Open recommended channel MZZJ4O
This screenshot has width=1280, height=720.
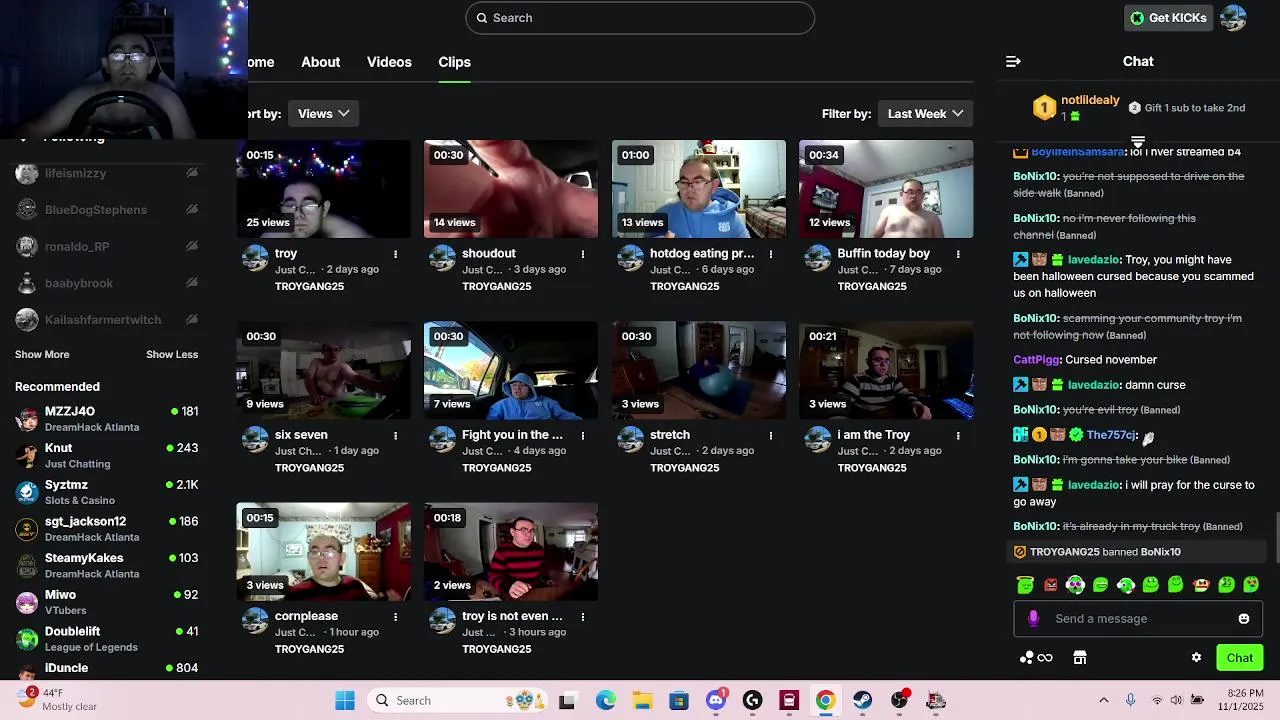[106, 418]
